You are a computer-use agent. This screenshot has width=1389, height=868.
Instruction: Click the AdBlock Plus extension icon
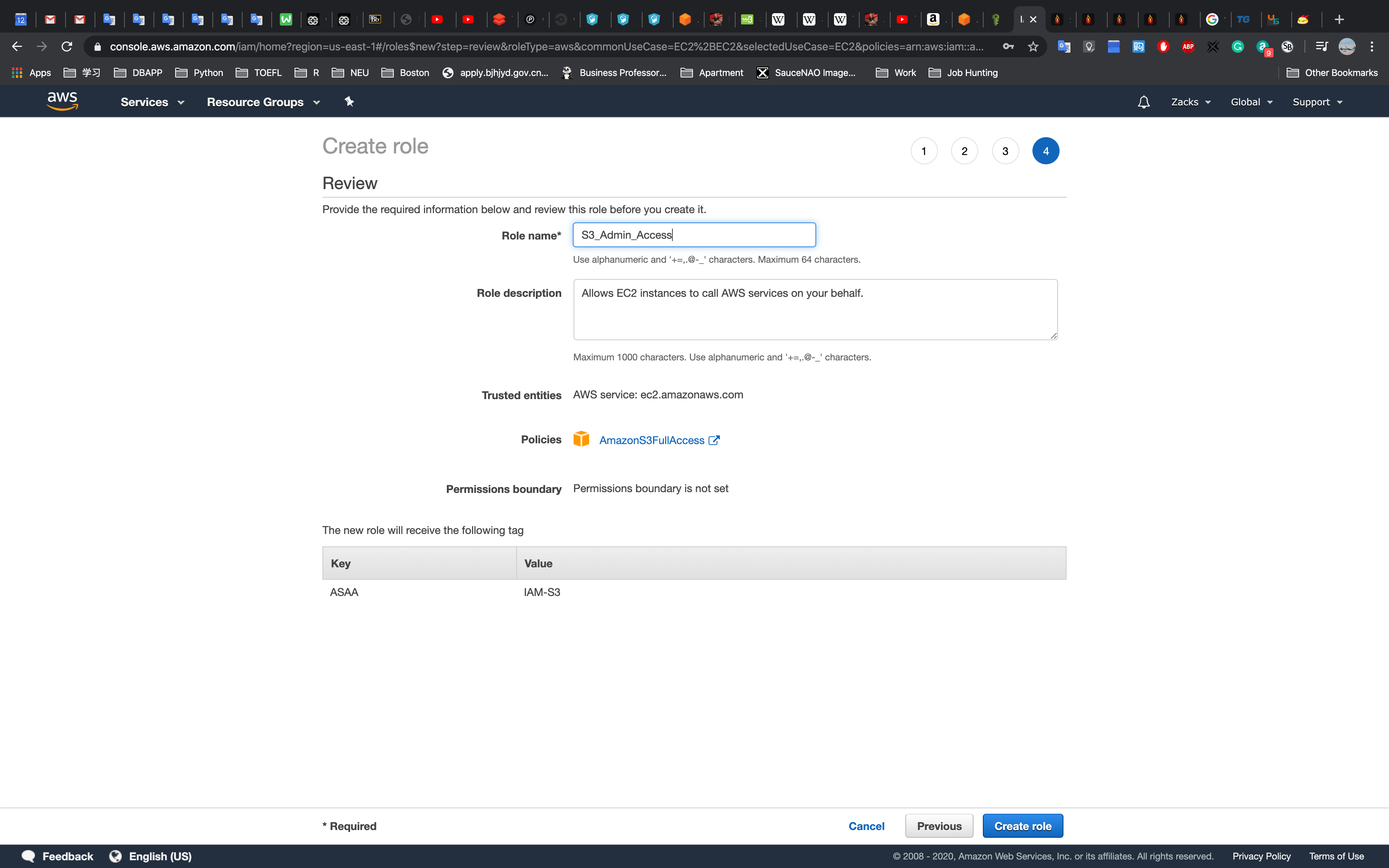click(x=1187, y=46)
